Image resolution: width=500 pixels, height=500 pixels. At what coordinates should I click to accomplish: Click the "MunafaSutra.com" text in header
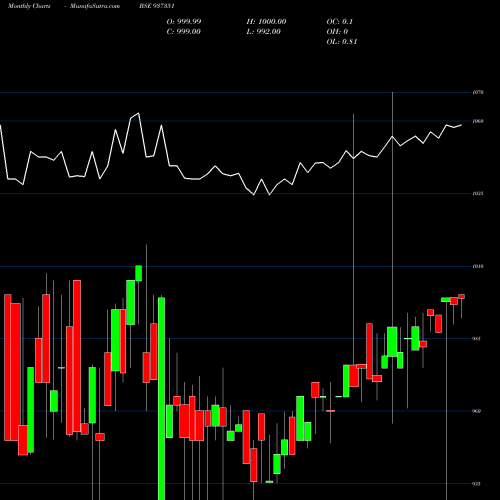pos(95,6)
